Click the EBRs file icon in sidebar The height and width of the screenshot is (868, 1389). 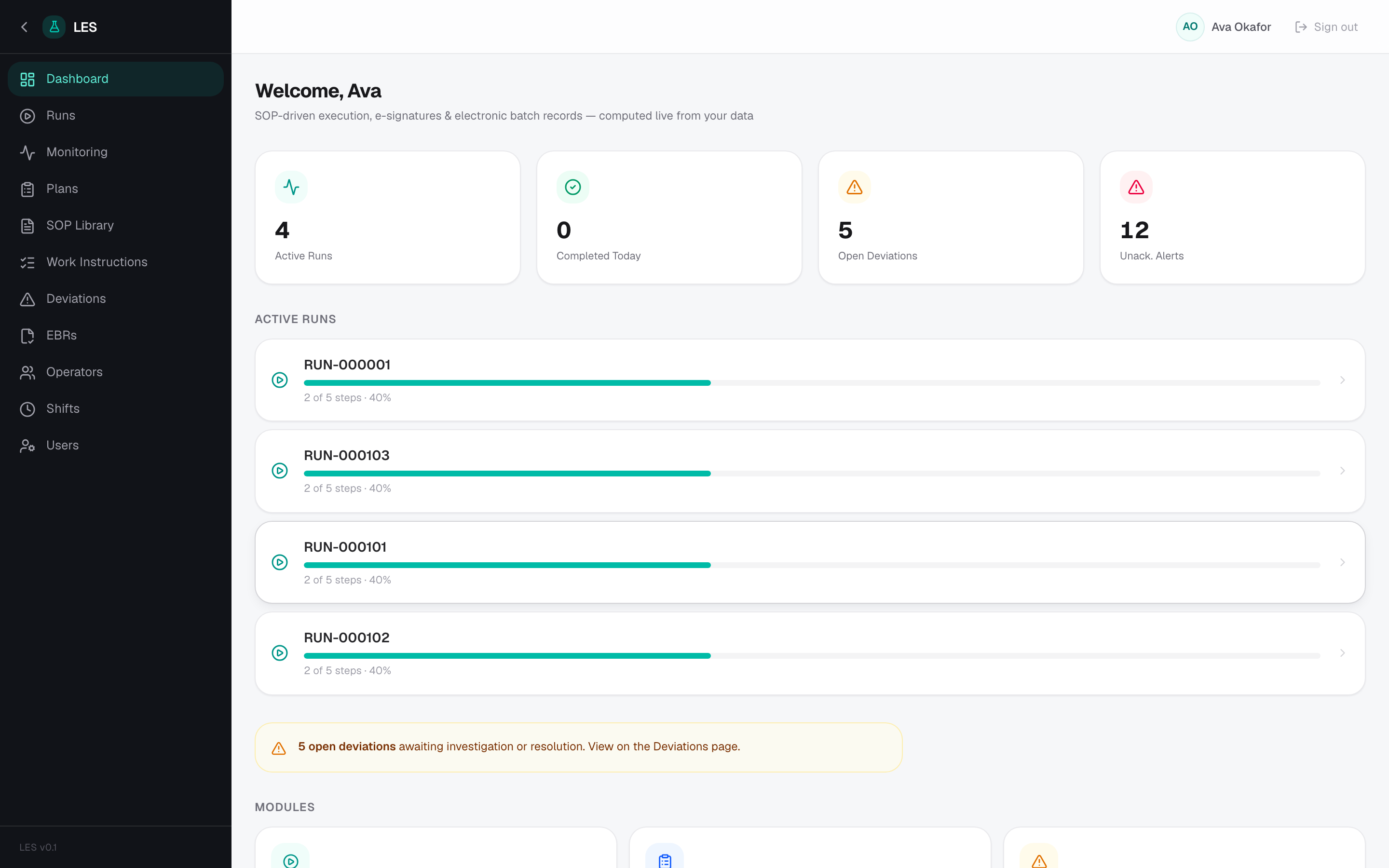[x=27, y=336]
